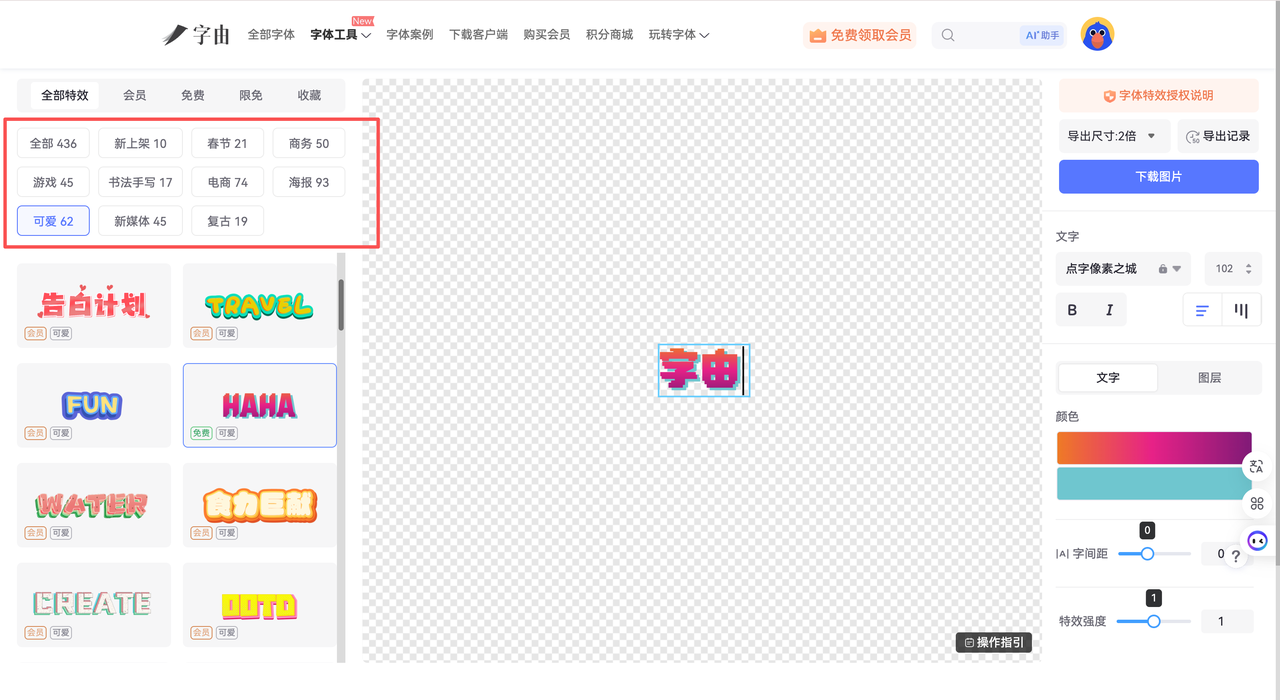Select vertical text layout icon
Screen dimensions: 1280x700
pos(1241,310)
